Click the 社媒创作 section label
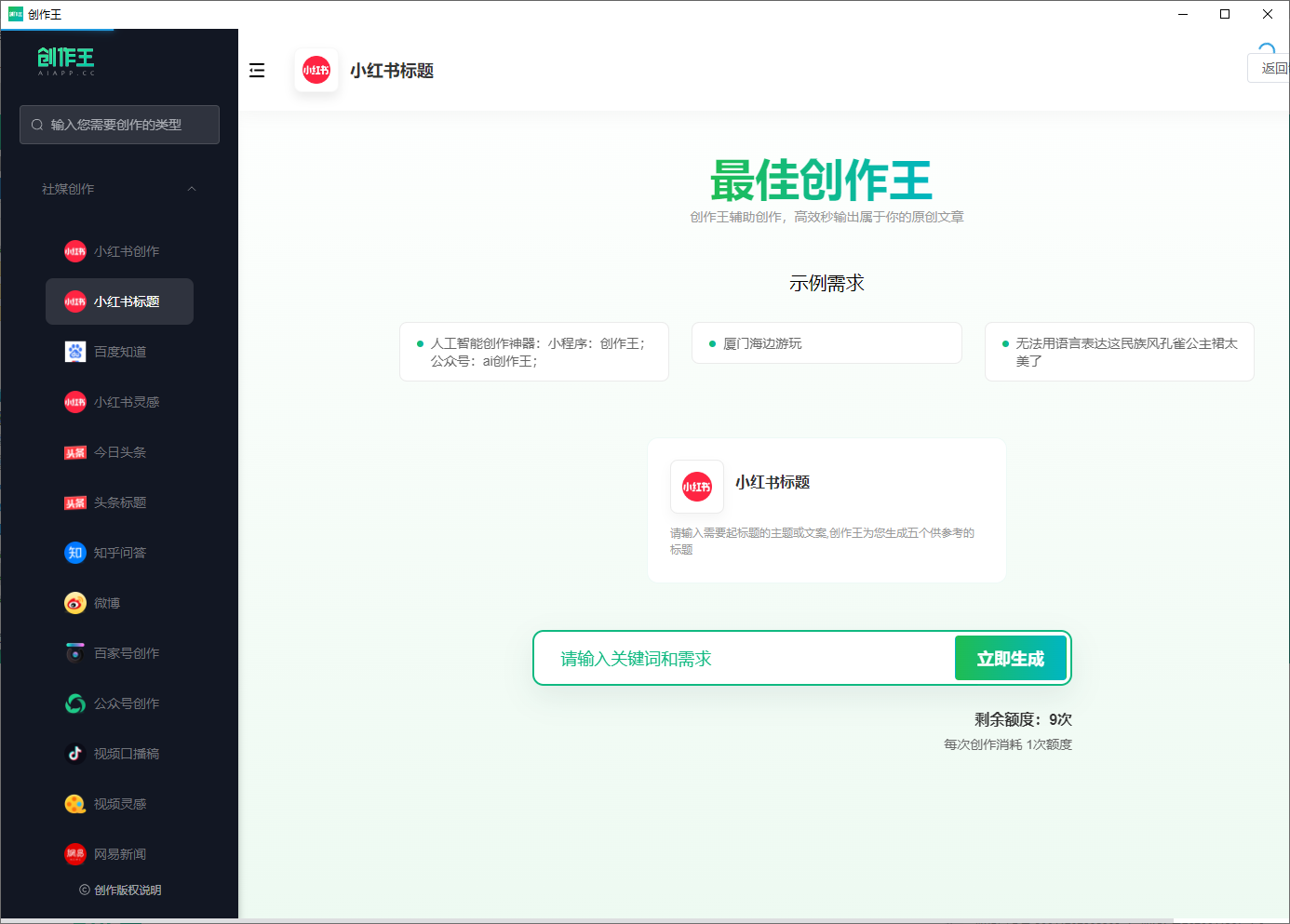The height and width of the screenshot is (924, 1290). pyautogui.click(x=68, y=189)
